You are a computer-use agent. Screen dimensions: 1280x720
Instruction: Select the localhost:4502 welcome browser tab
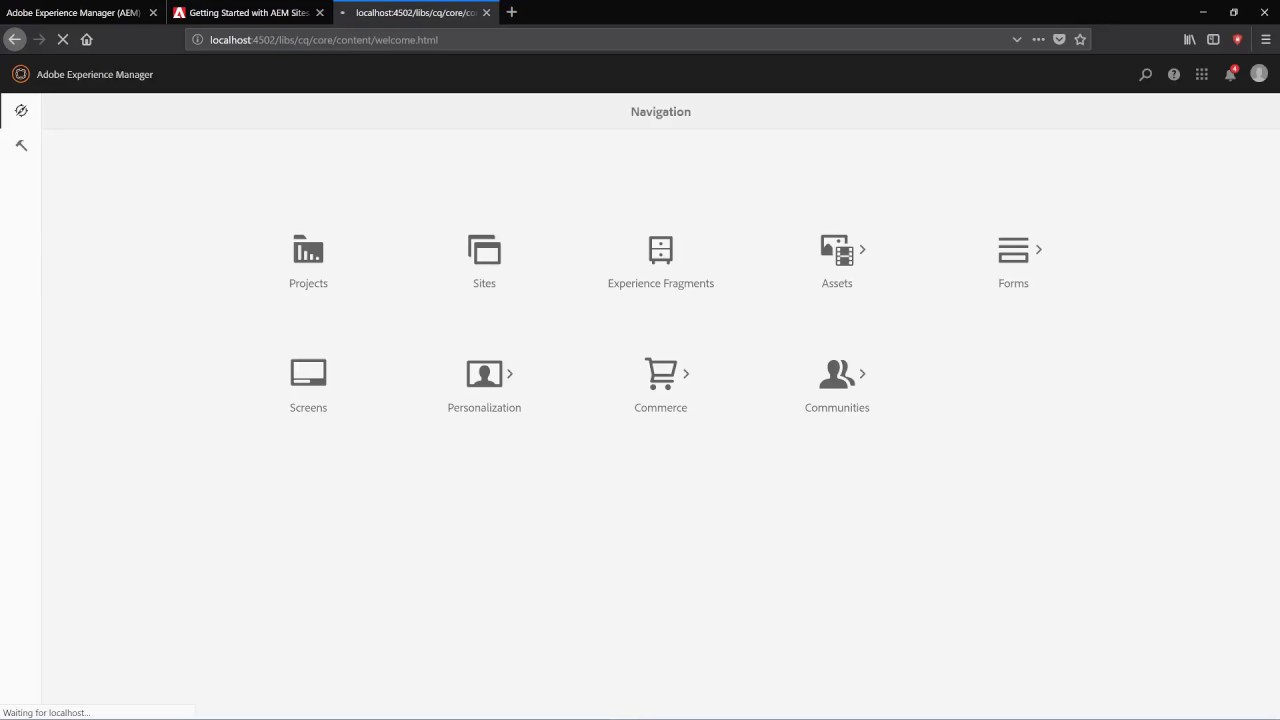tap(414, 13)
